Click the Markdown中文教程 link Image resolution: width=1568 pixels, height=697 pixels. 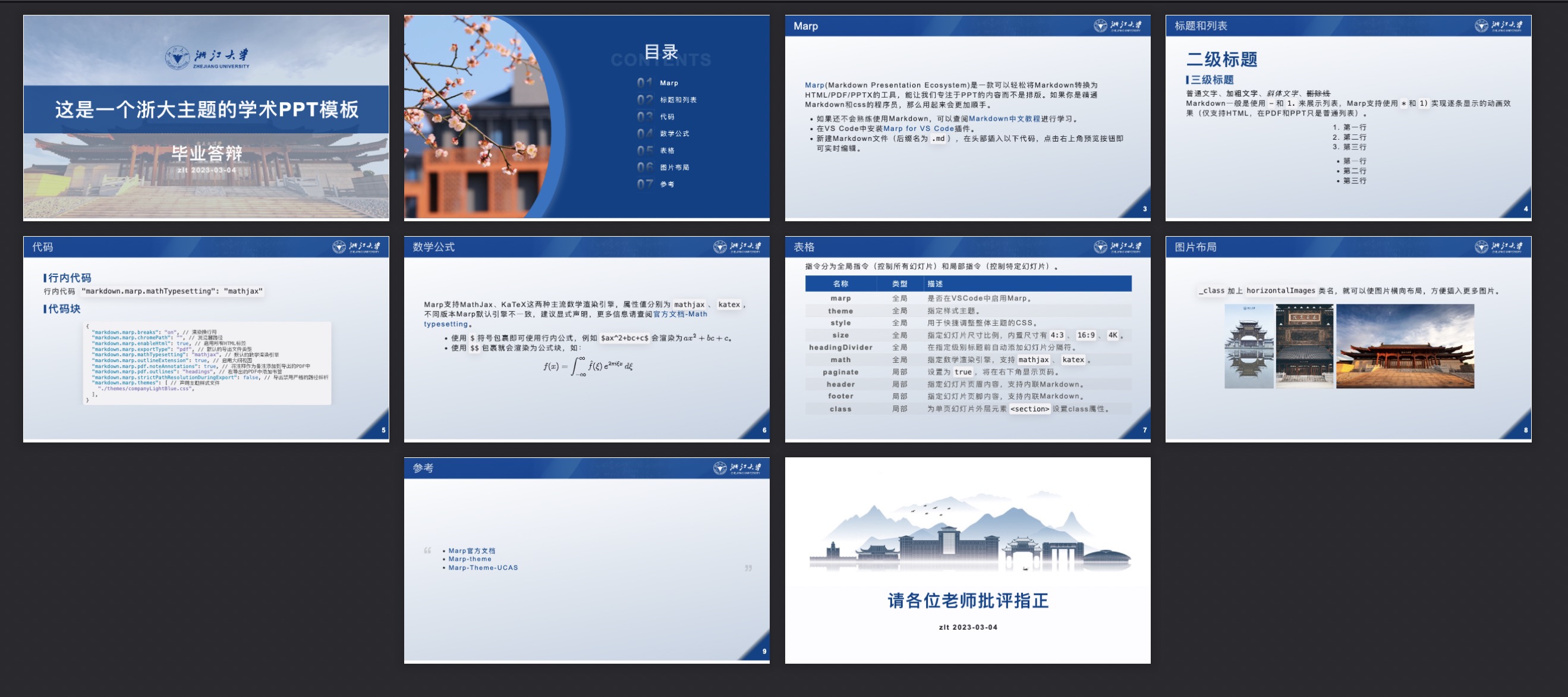(x=1005, y=119)
